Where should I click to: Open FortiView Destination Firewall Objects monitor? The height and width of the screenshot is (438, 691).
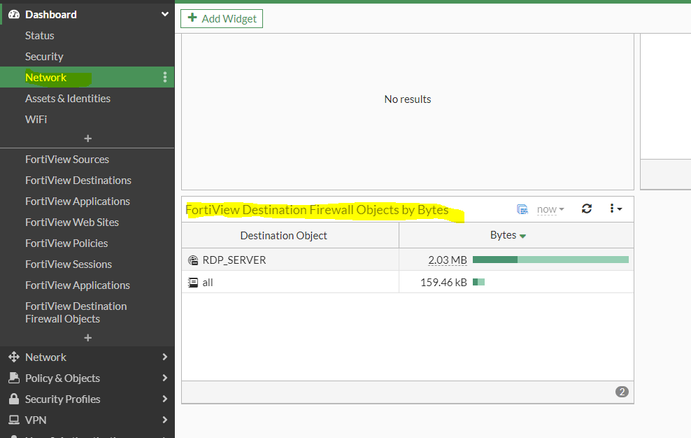pos(76,312)
